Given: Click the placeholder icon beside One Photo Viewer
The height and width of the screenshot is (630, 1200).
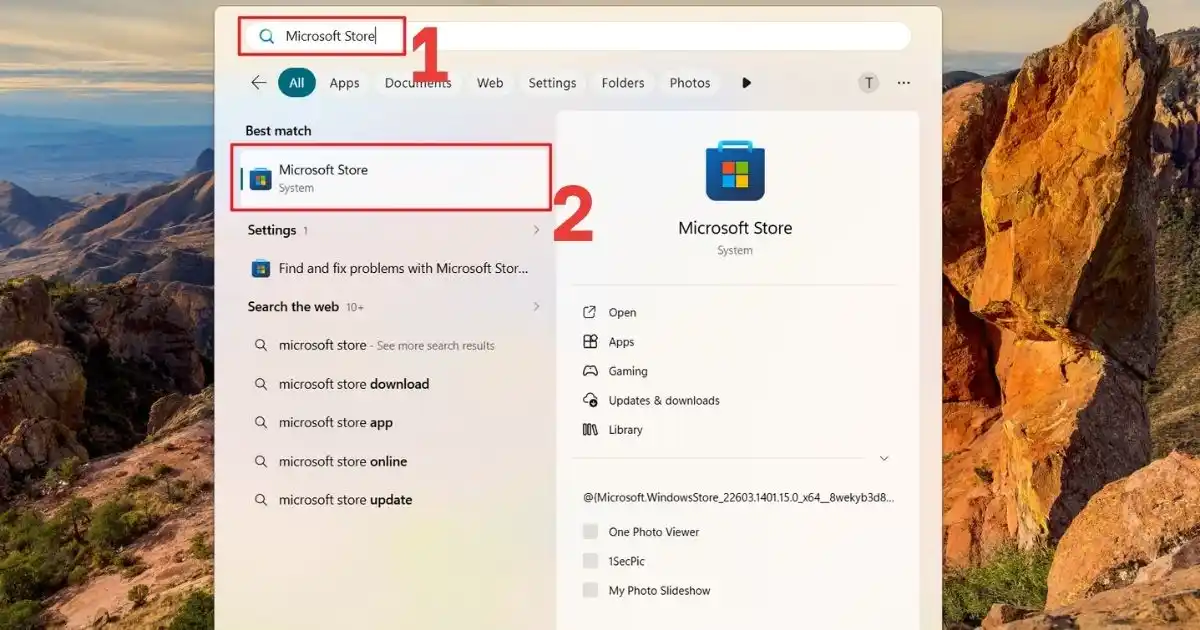Looking at the screenshot, I should [590, 532].
